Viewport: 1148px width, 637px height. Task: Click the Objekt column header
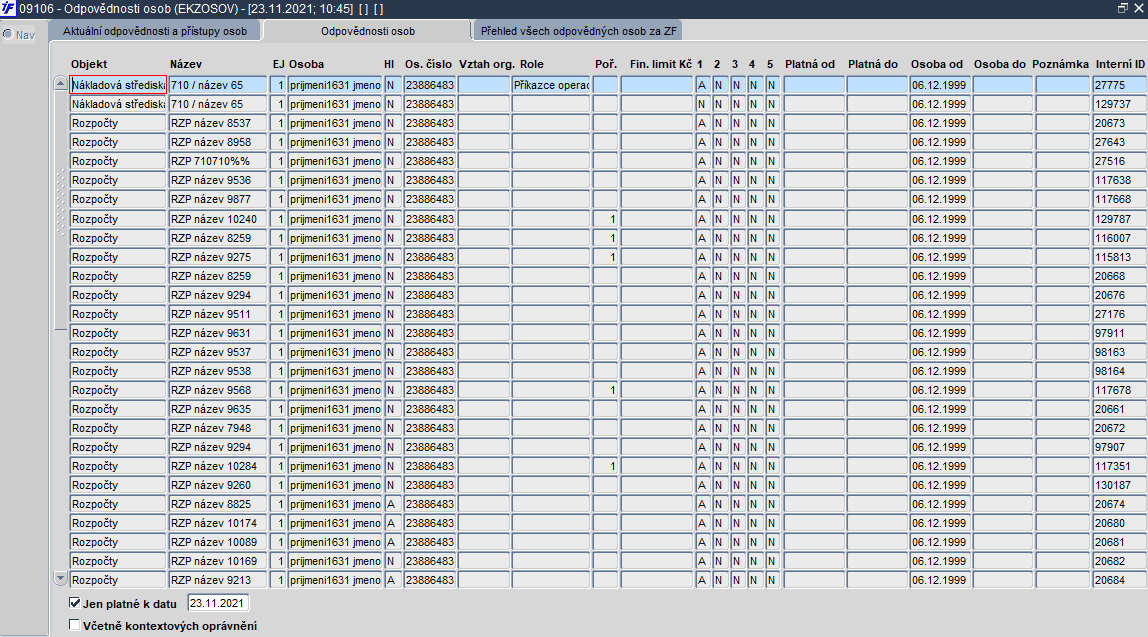pyautogui.click(x=89, y=64)
